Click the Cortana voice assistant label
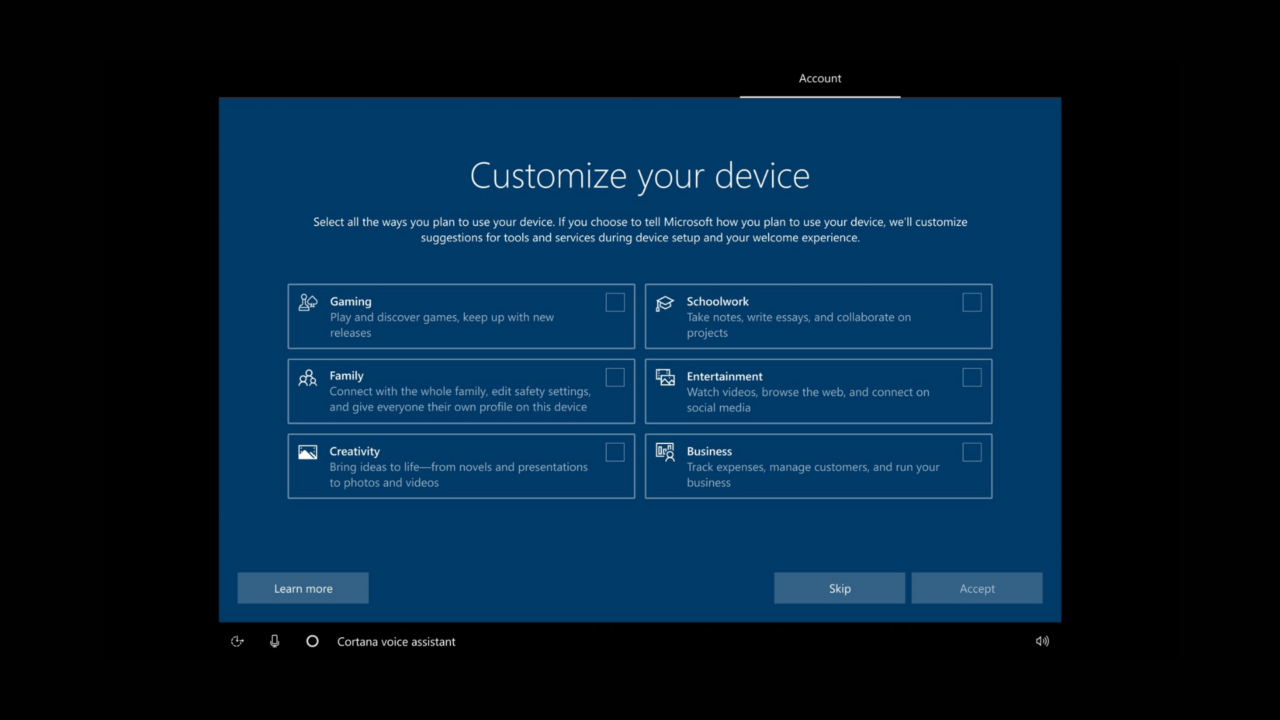The image size is (1280, 720). tap(396, 642)
